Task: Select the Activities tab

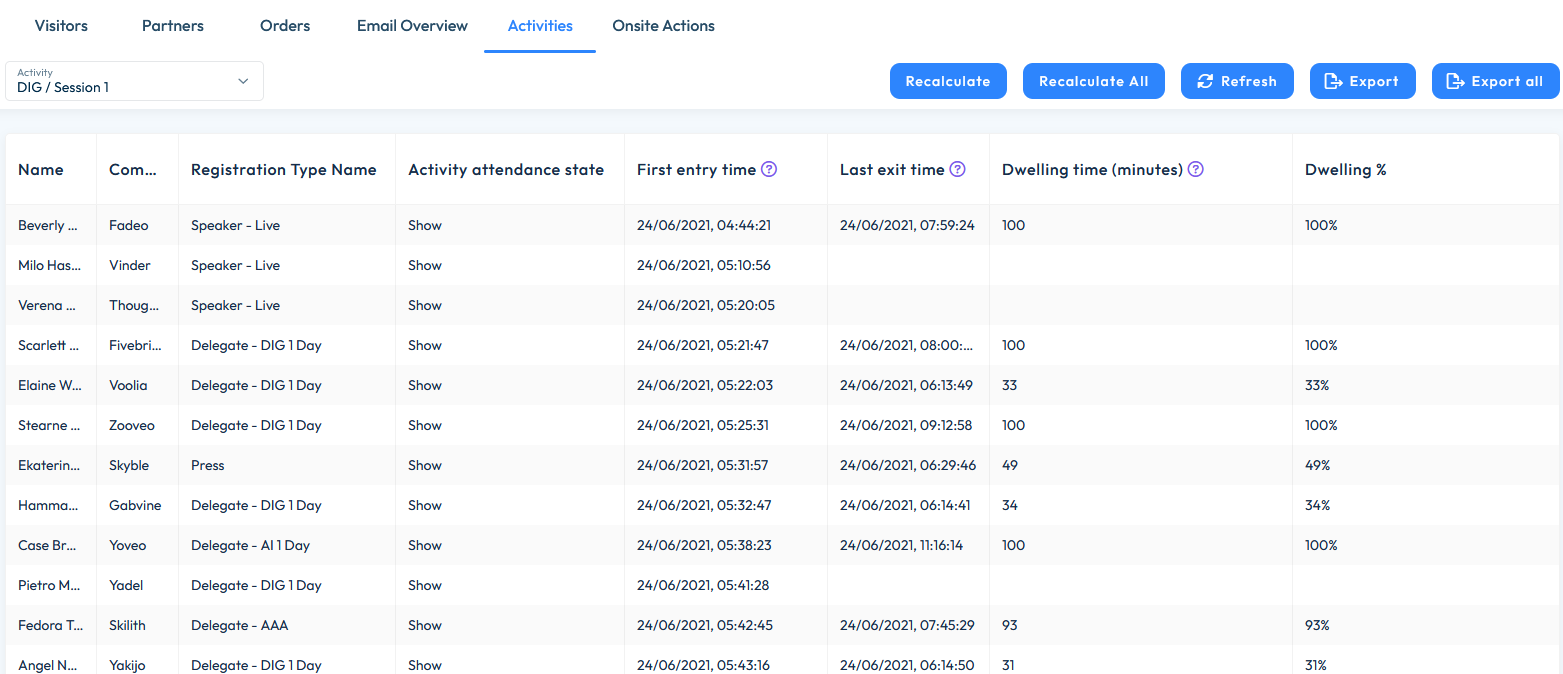Action: pos(539,26)
